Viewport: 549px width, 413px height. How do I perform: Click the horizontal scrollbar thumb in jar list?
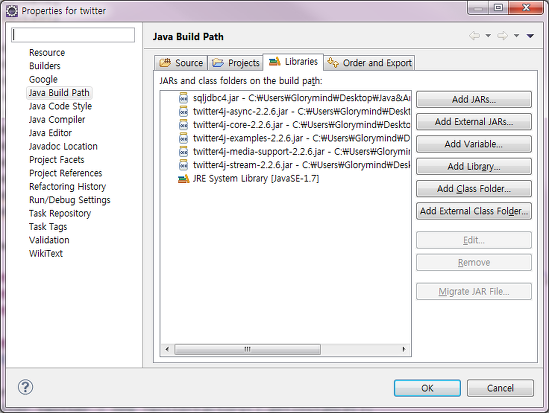pyautogui.click(x=248, y=349)
